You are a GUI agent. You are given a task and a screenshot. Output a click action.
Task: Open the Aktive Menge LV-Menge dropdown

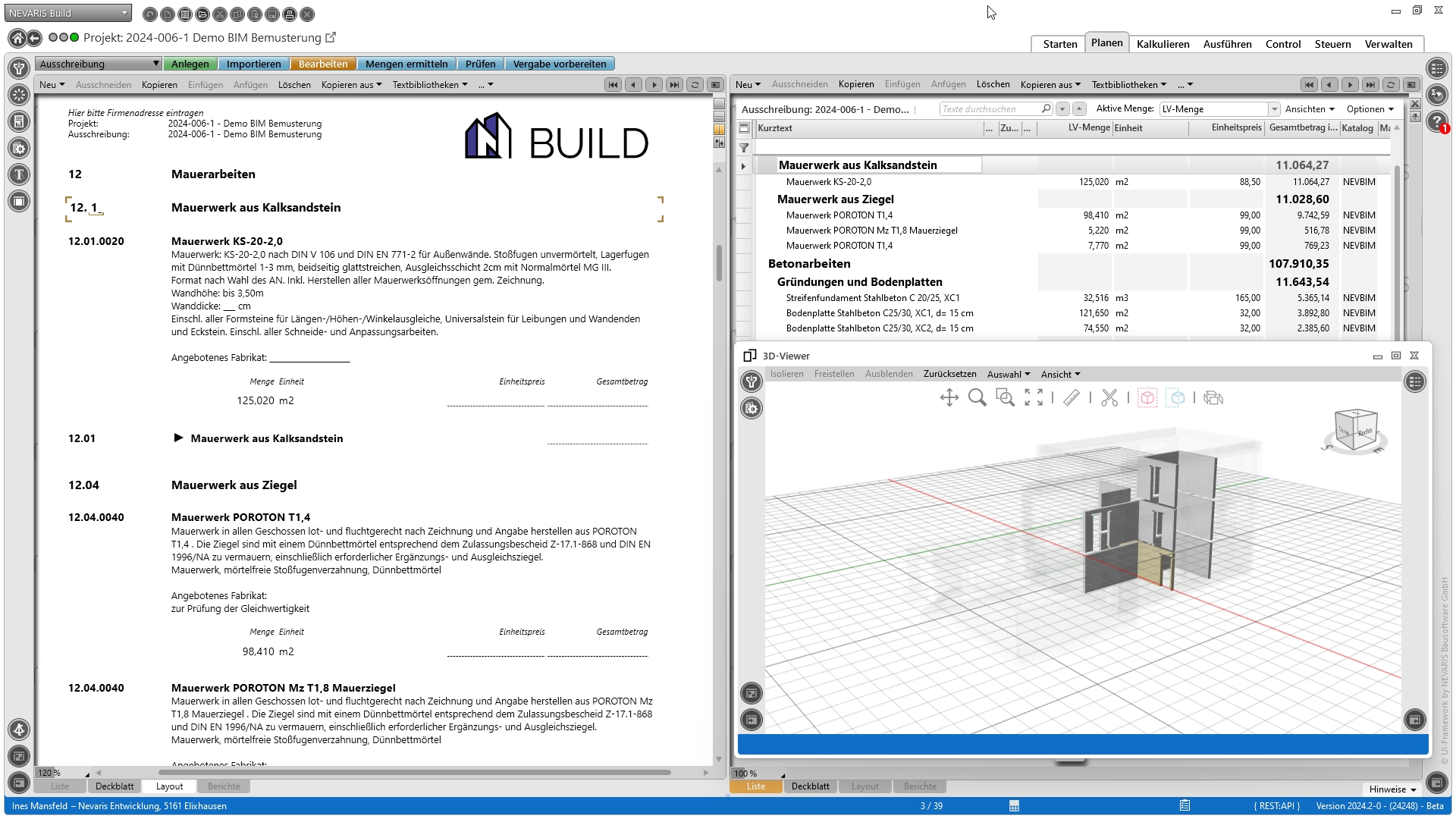(x=1274, y=109)
